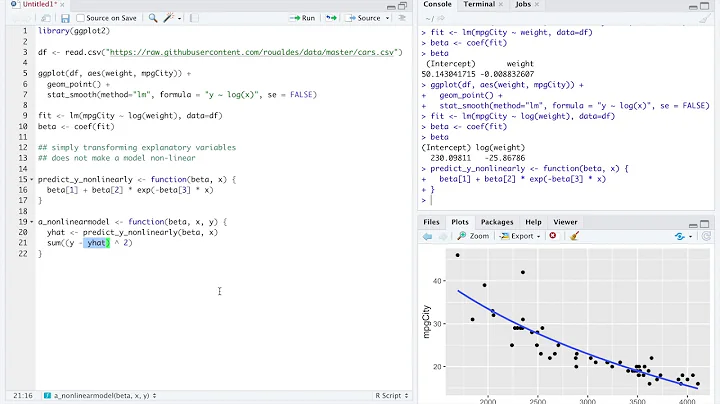Screen dimensions: 720x404
Task: Open the Files tab
Action: pos(431,222)
